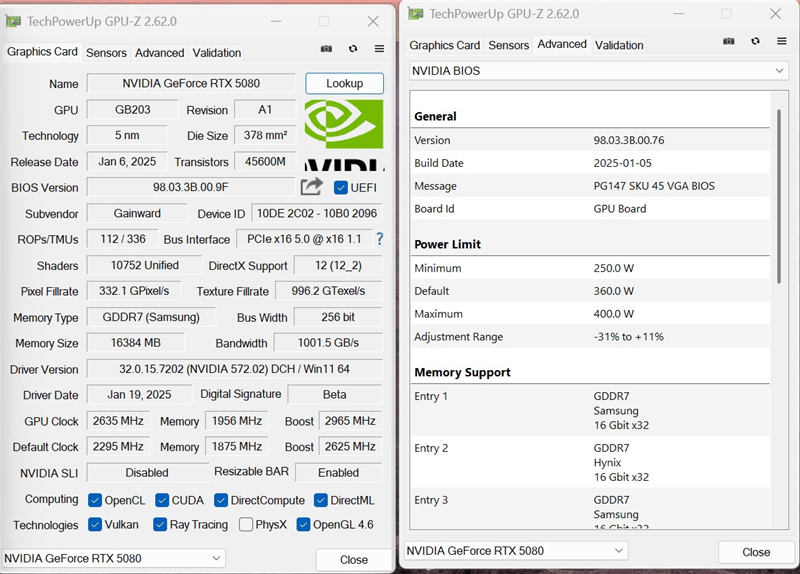Click the screenshot camera icon in left GPU-Z window

(x=326, y=49)
